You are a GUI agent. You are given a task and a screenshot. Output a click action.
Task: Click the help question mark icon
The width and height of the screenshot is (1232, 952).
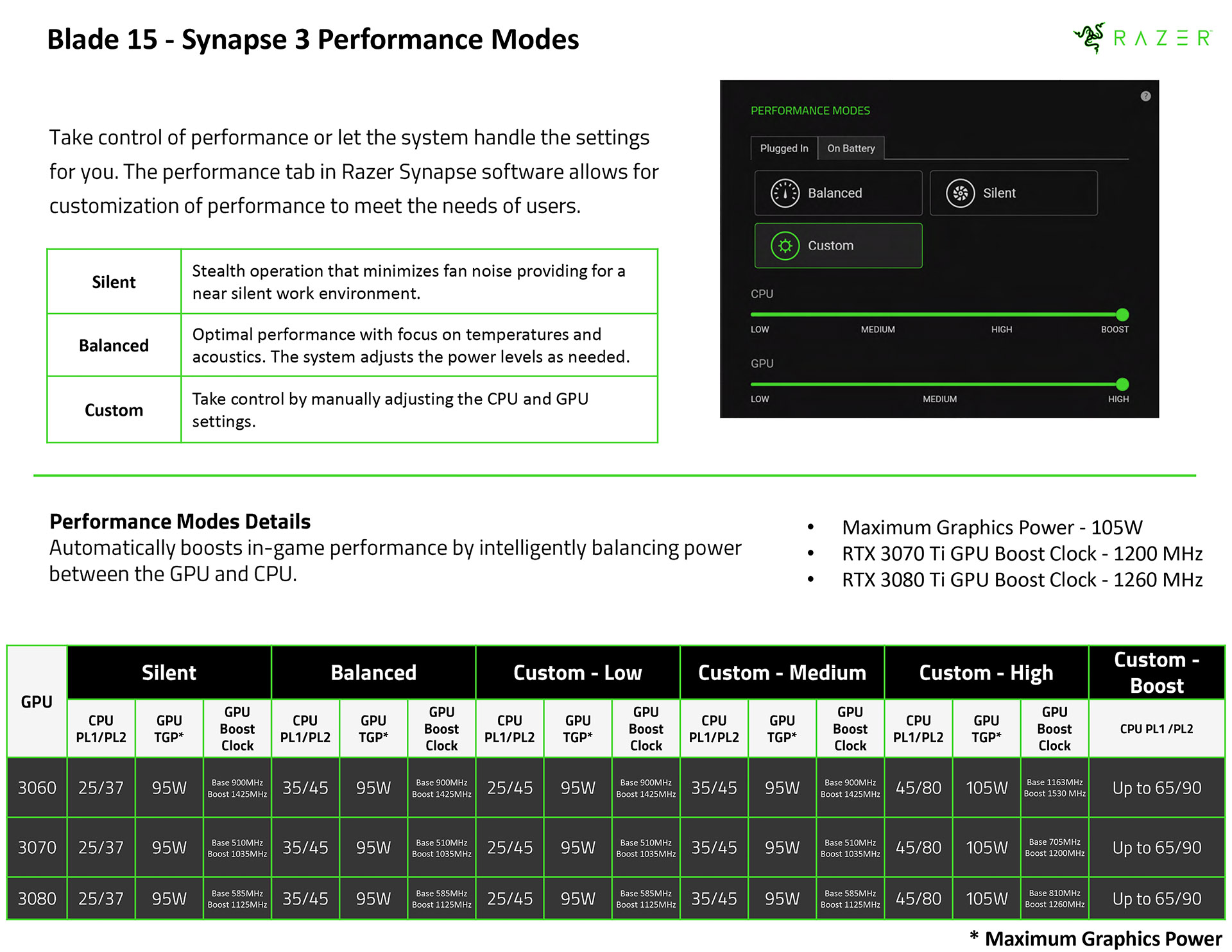[x=1145, y=96]
